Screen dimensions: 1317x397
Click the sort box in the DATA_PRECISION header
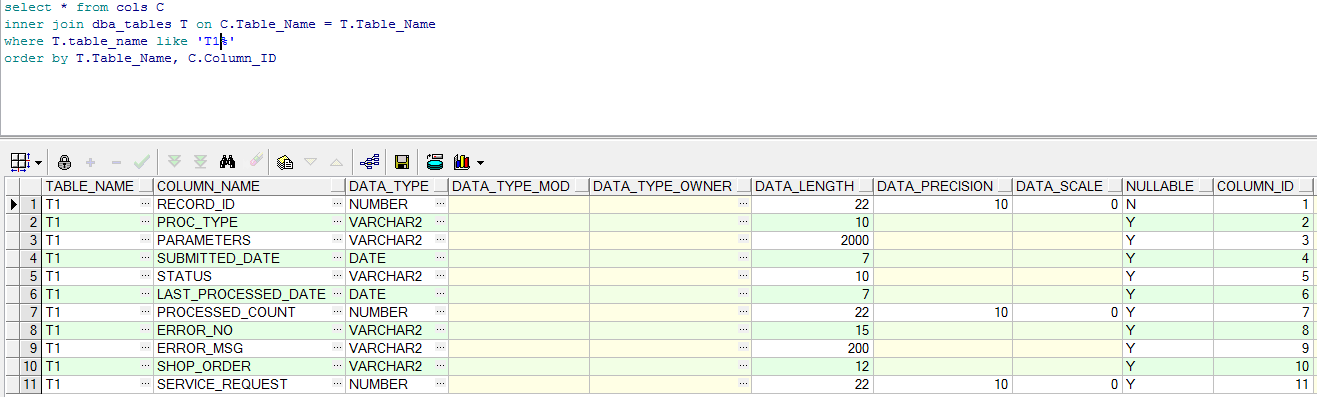(1004, 186)
